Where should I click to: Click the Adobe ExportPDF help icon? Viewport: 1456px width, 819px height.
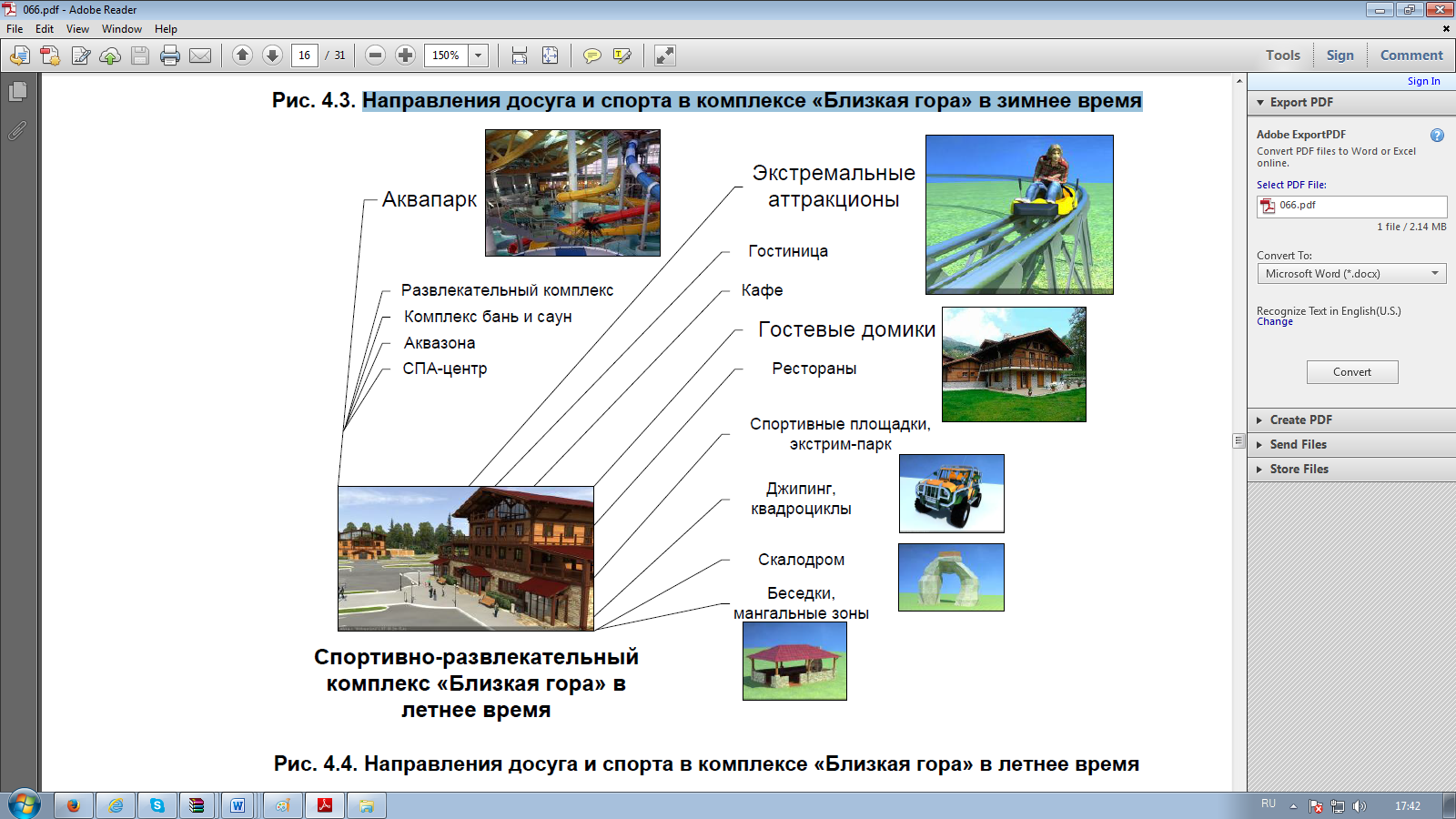[1437, 136]
